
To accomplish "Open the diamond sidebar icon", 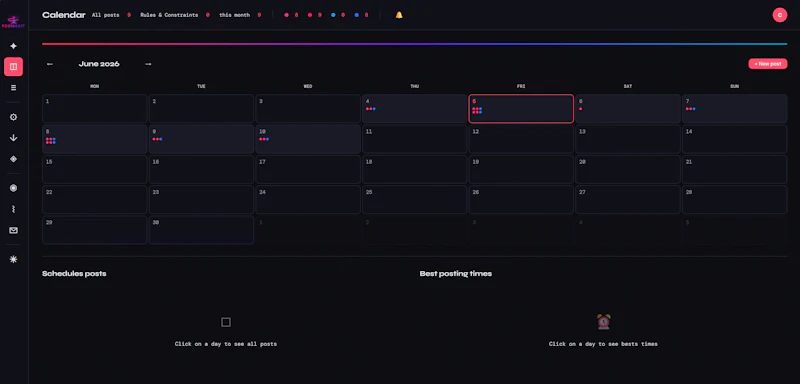I will point(13,159).
